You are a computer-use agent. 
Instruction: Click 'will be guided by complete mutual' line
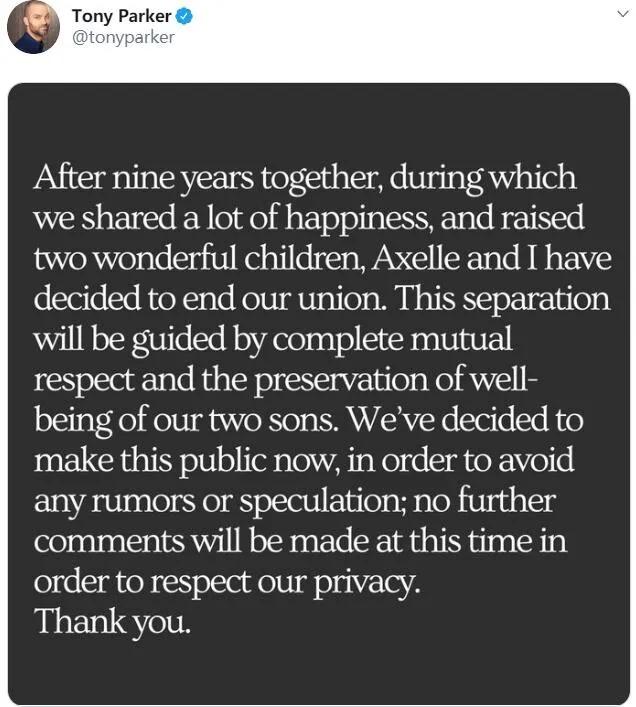(x=273, y=340)
